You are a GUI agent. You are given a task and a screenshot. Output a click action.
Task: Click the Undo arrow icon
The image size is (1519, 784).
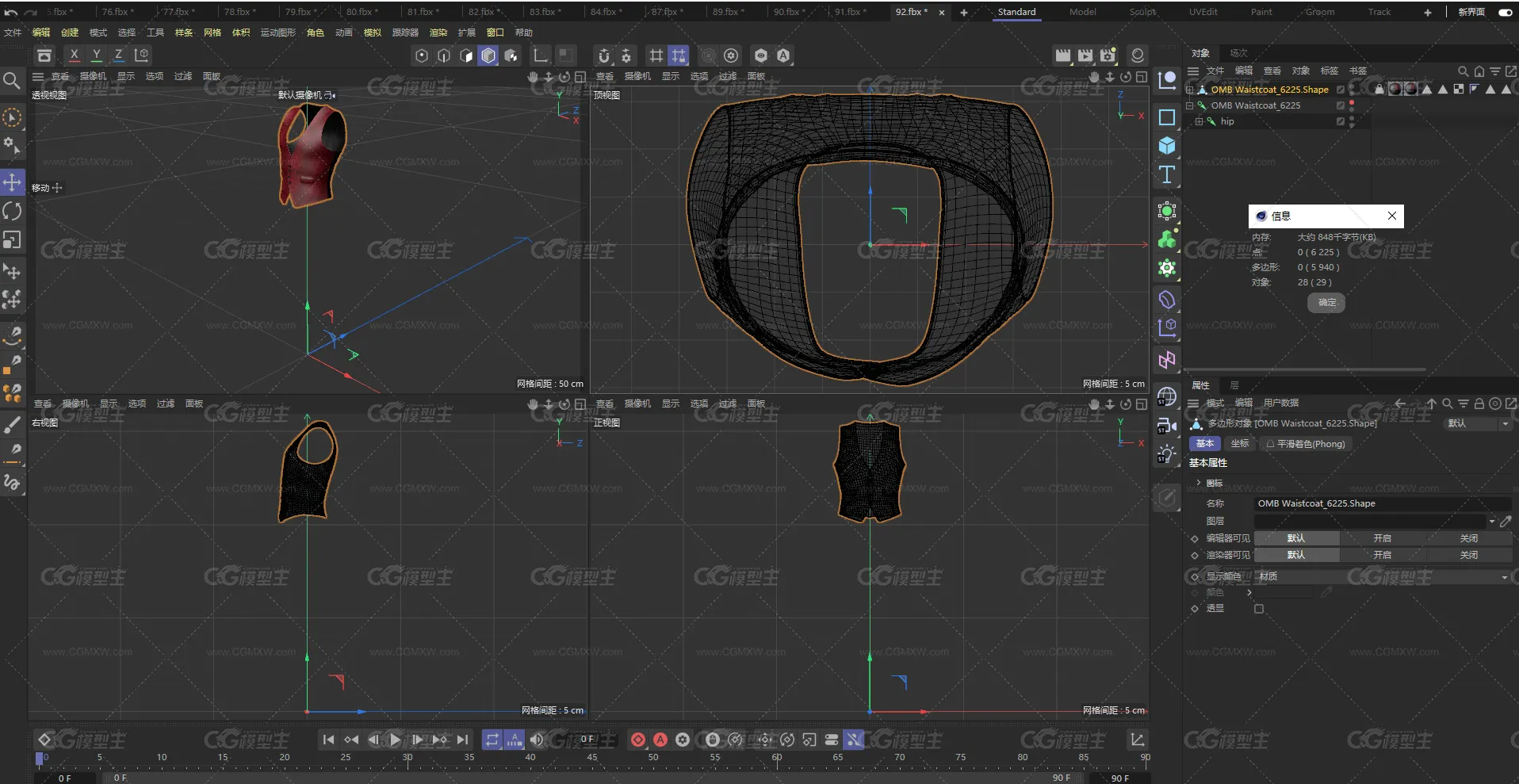pos(10,13)
